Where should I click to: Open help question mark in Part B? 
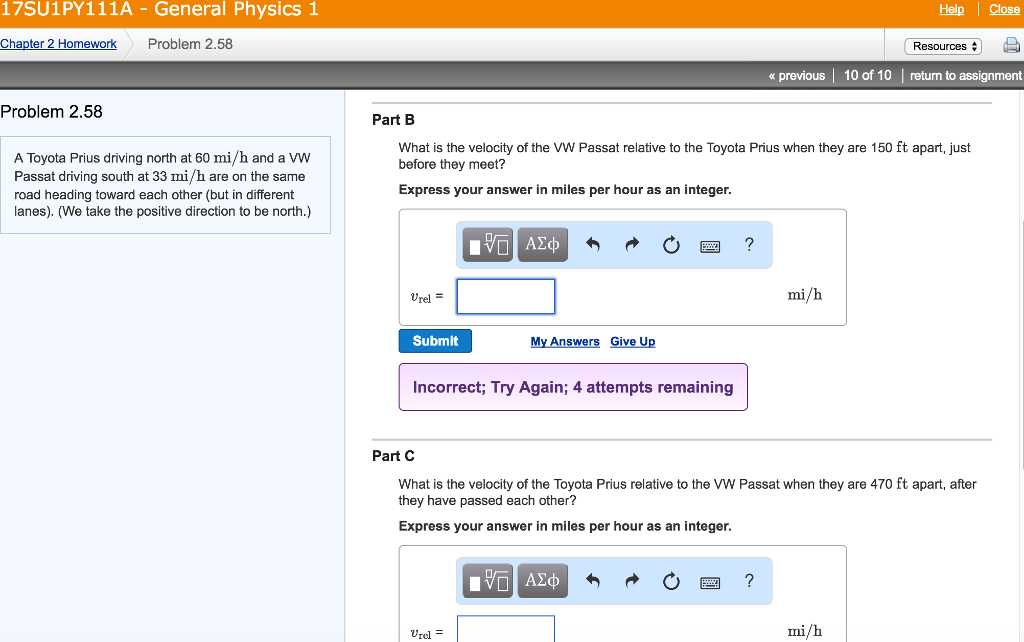pos(749,244)
